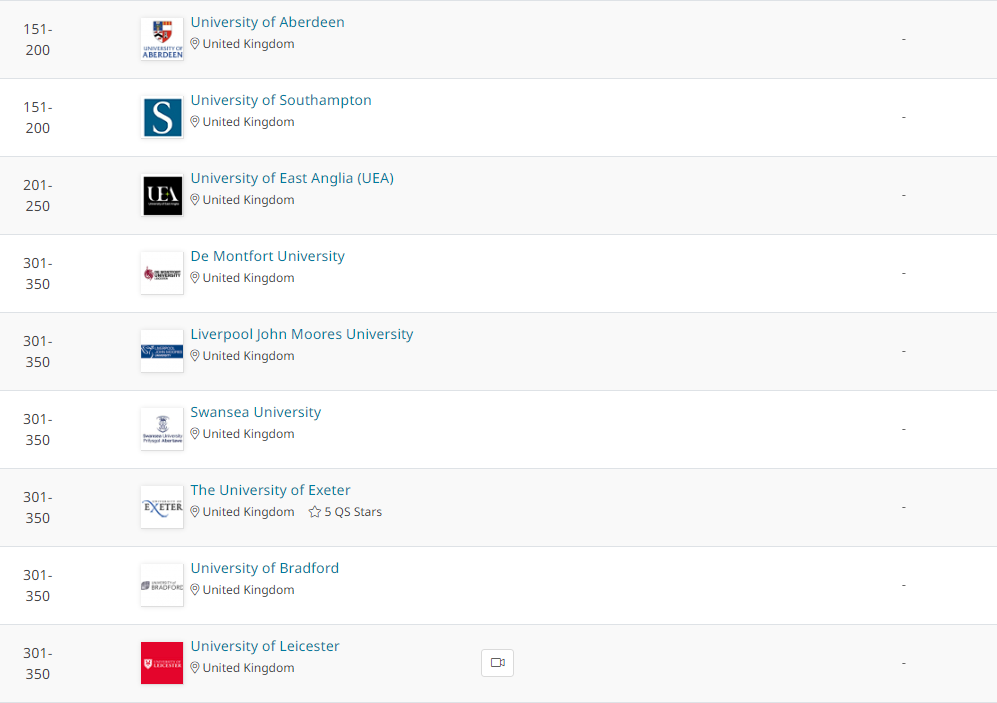Click the Southampton blue S logo

[x=162, y=117]
